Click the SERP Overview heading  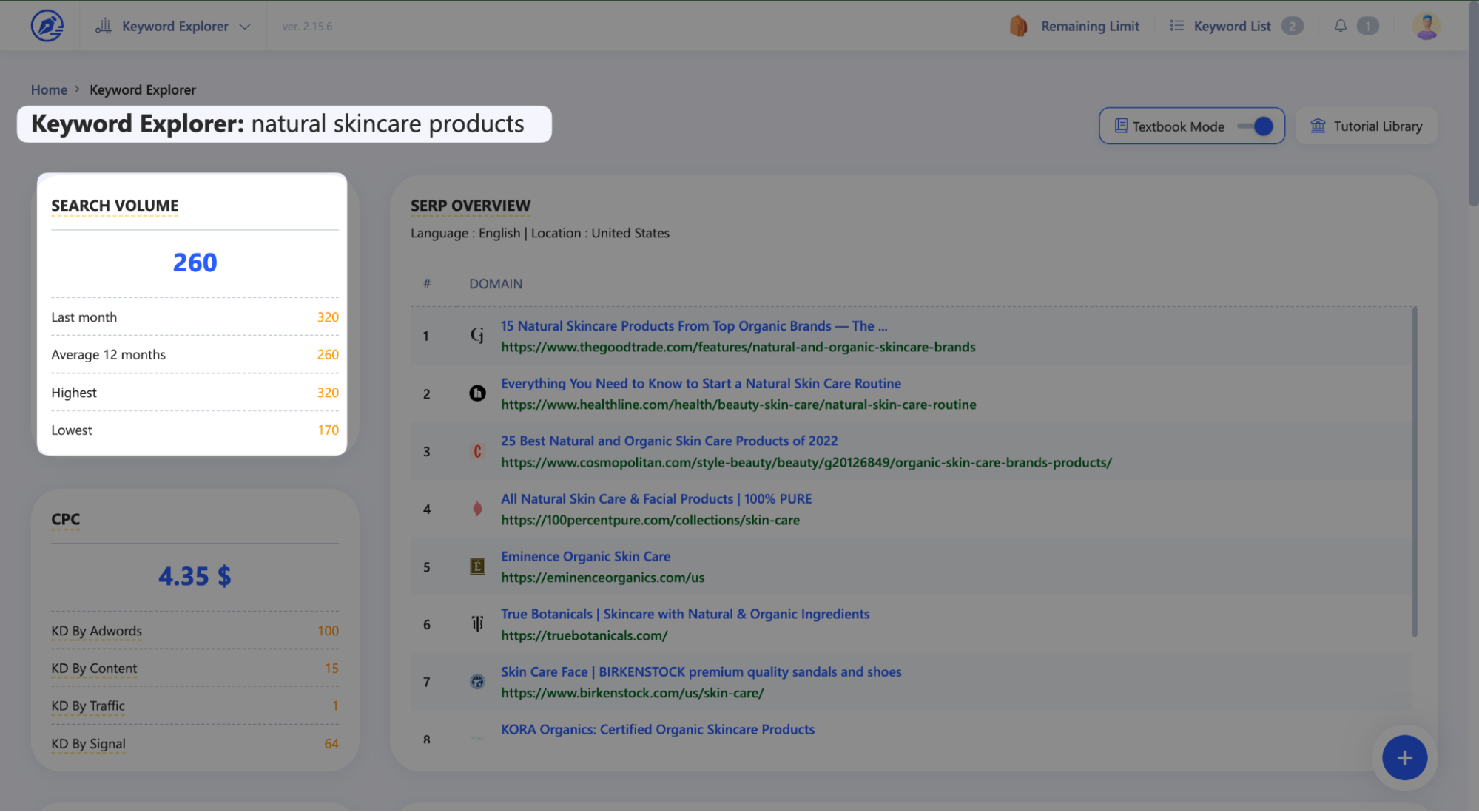click(x=471, y=206)
